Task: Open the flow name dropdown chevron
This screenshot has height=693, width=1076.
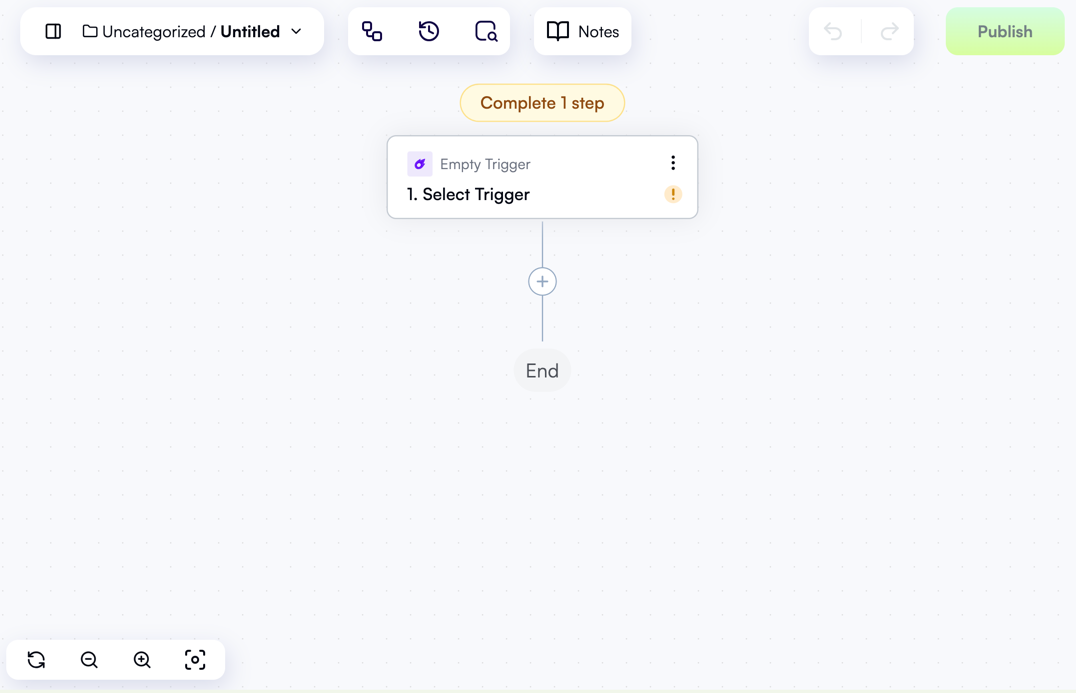Action: click(296, 31)
